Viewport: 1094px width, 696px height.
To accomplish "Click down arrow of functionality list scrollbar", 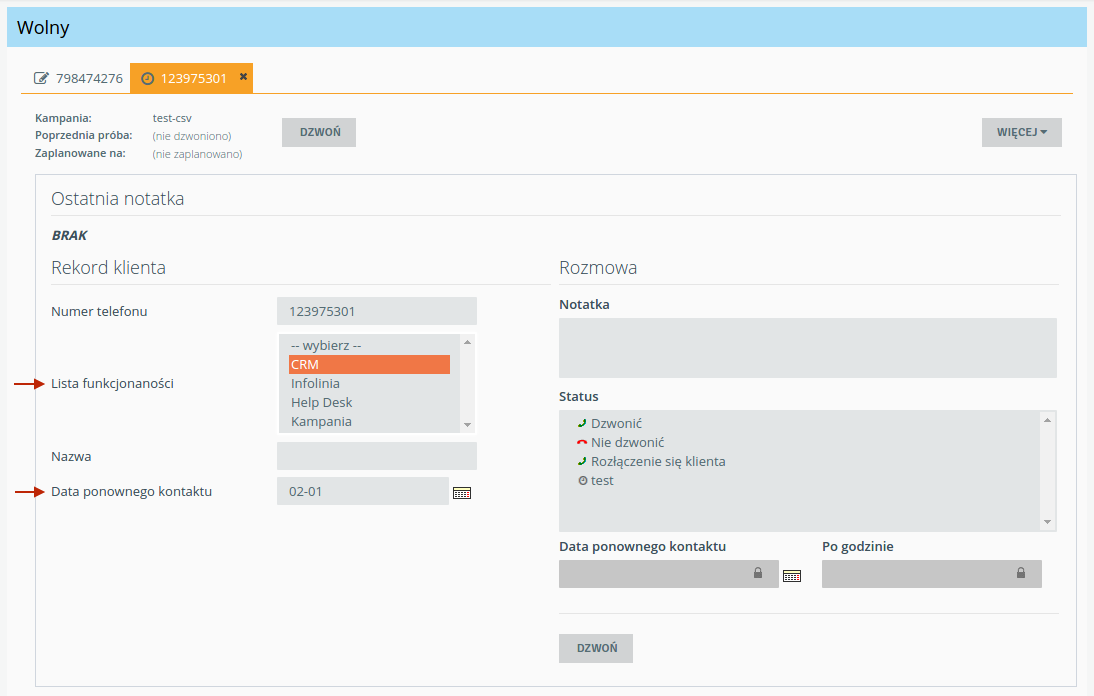I will [x=467, y=425].
